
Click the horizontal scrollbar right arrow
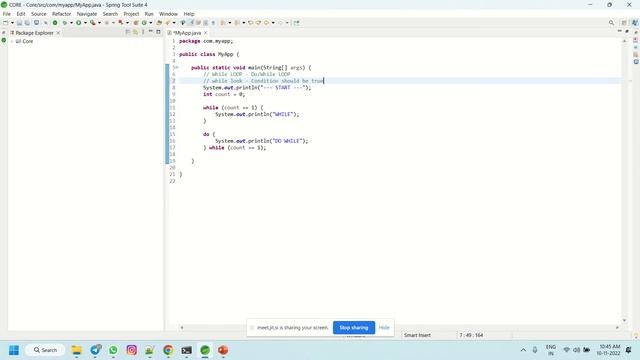[x=617, y=327]
